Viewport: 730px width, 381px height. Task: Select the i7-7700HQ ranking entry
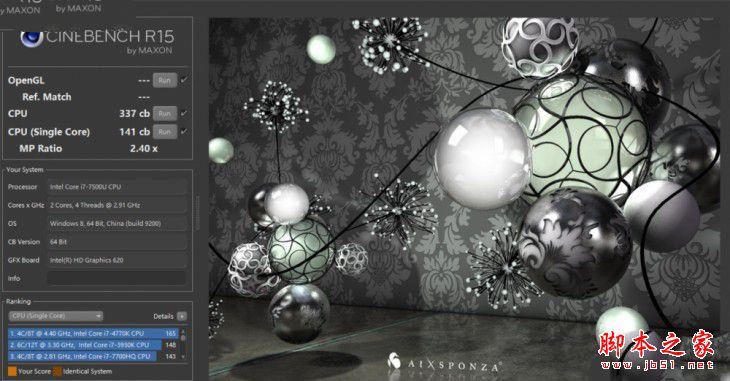click(93, 356)
